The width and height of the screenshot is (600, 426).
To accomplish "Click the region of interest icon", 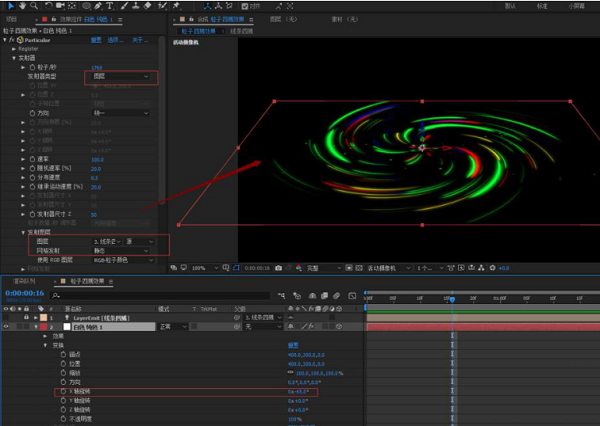I will tap(349, 268).
